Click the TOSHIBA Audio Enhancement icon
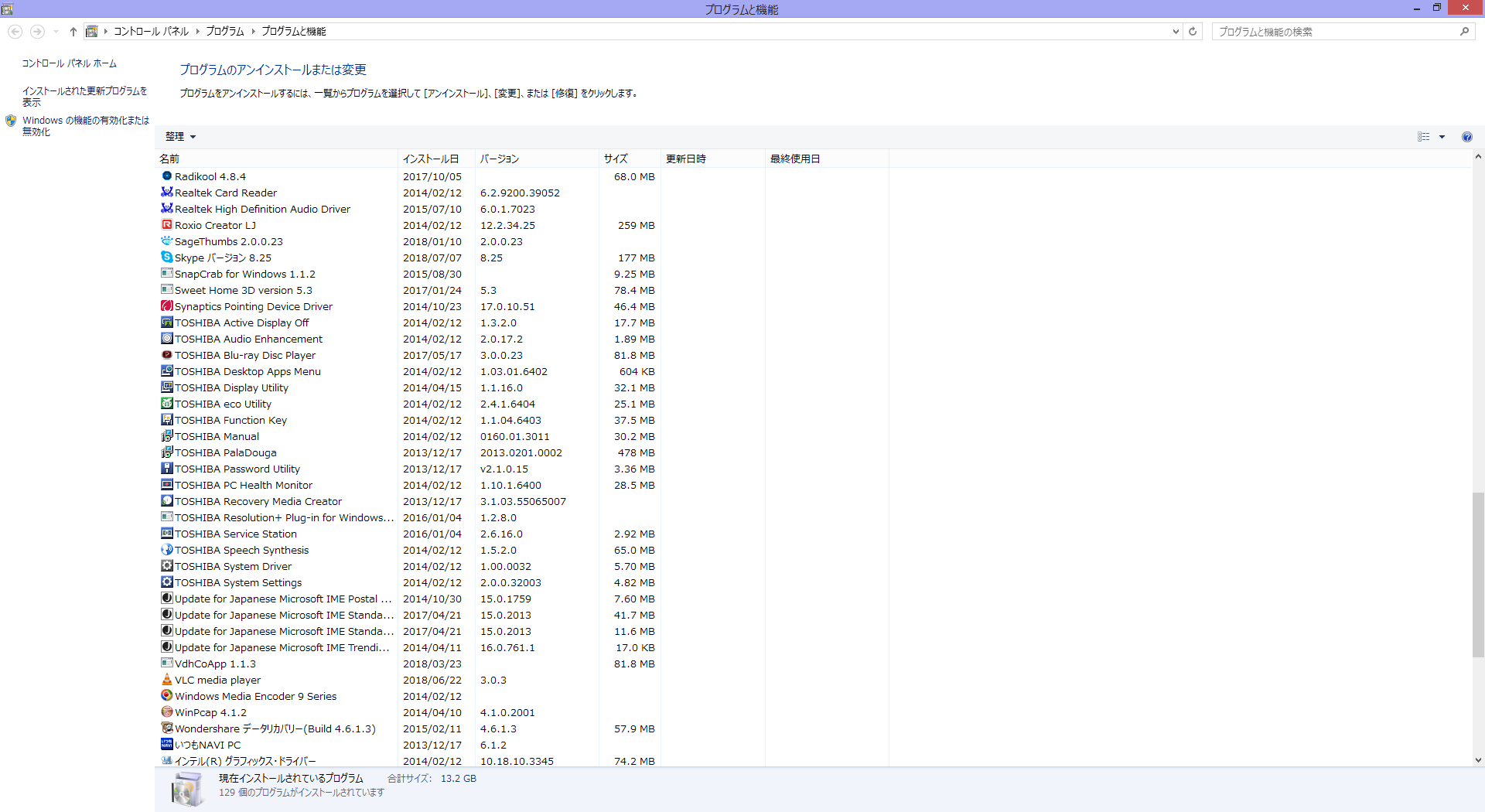1485x812 pixels. pyautogui.click(x=166, y=339)
